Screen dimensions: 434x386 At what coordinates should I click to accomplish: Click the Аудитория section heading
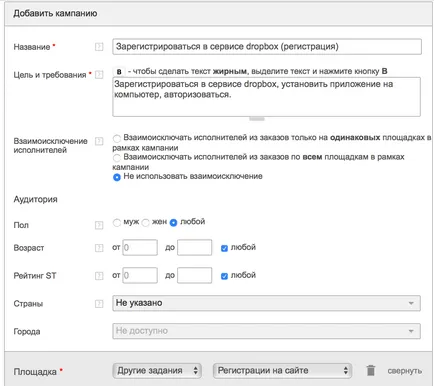pyautogui.click(x=36, y=199)
